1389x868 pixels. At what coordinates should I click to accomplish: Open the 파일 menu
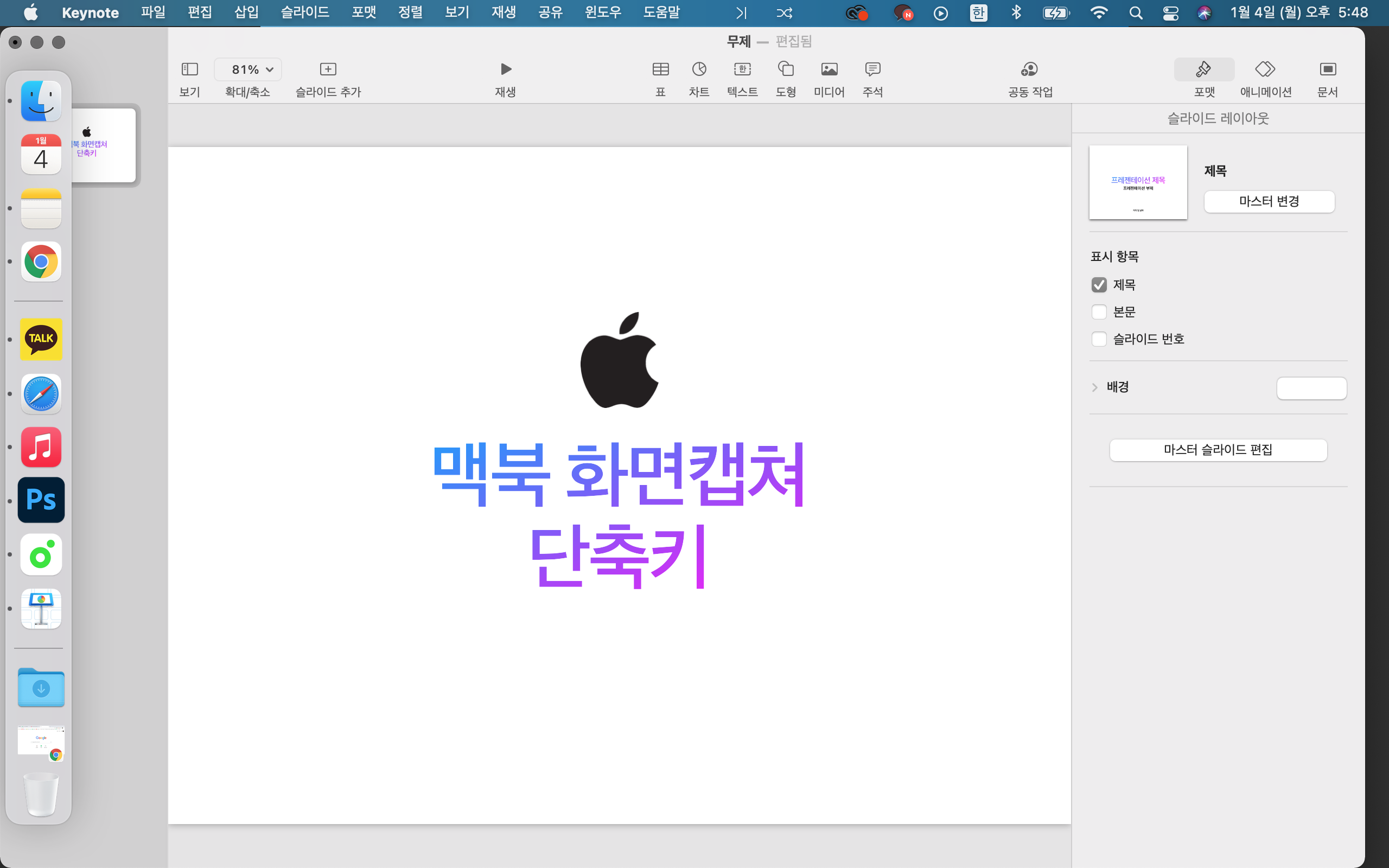tap(153, 12)
